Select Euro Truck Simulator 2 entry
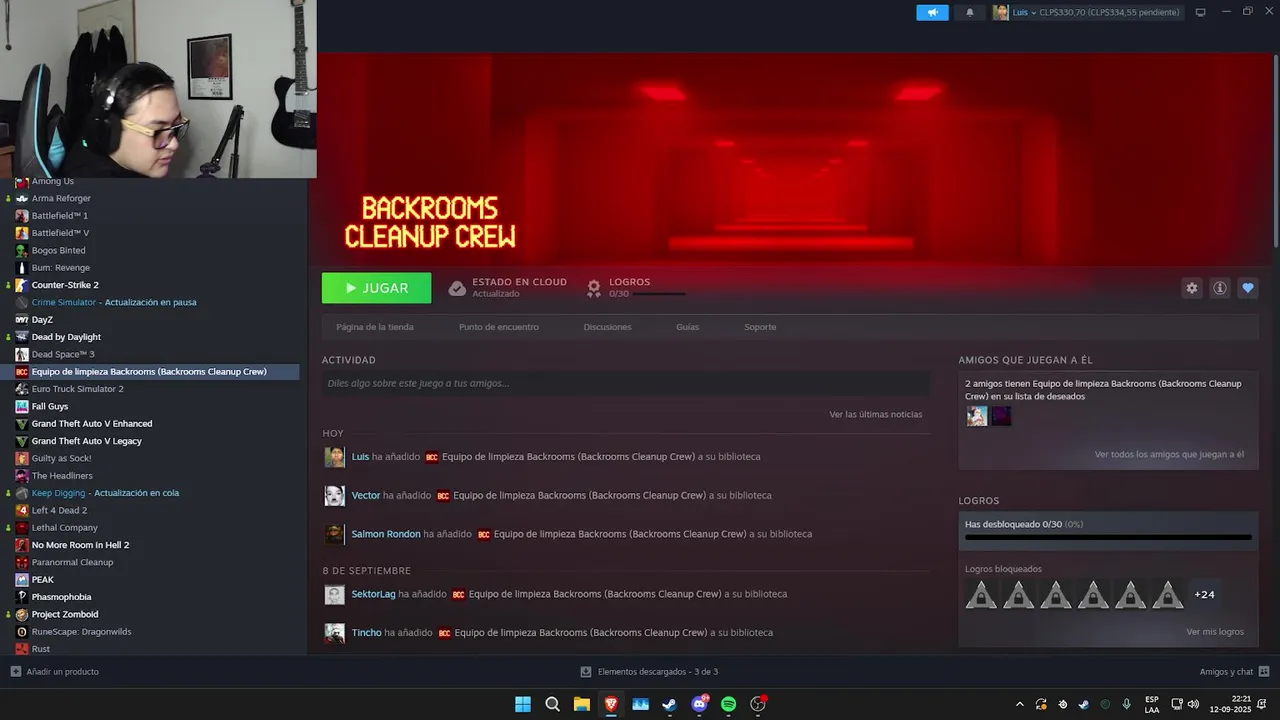1280x720 pixels. click(78, 389)
